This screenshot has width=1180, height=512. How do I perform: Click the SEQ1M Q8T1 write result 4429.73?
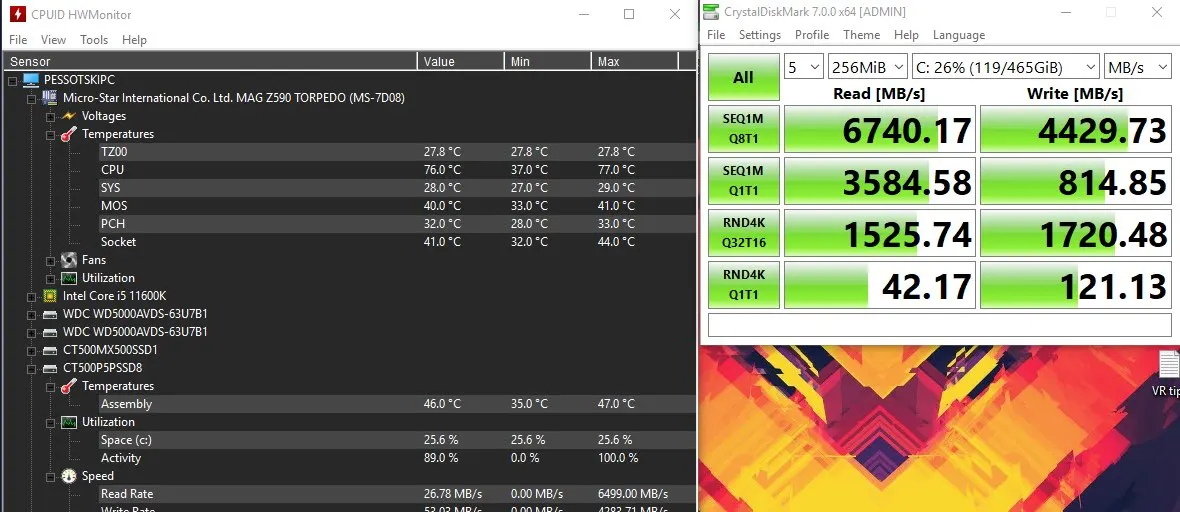tap(1075, 129)
